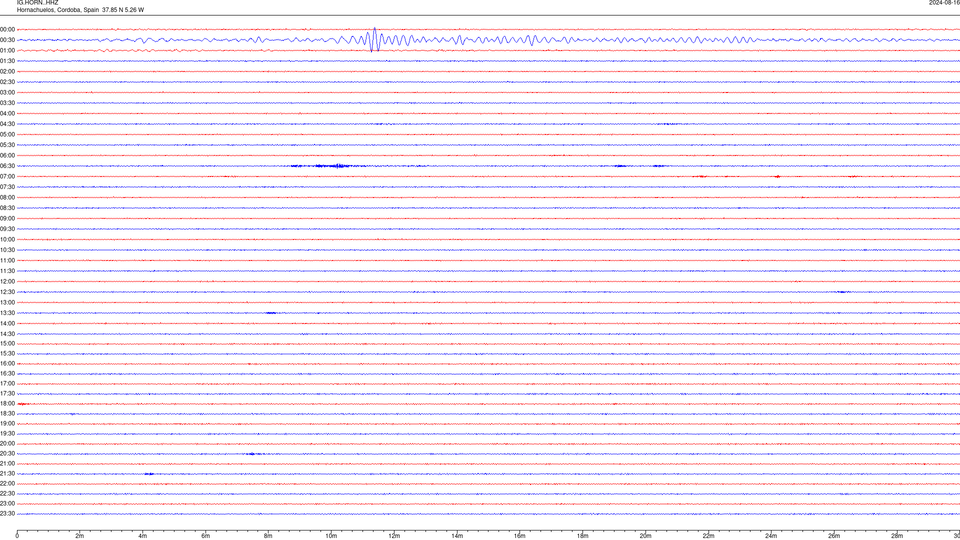Click the 16m tick on the minutes axis
The image size is (960, 540).
pos(520,536)
